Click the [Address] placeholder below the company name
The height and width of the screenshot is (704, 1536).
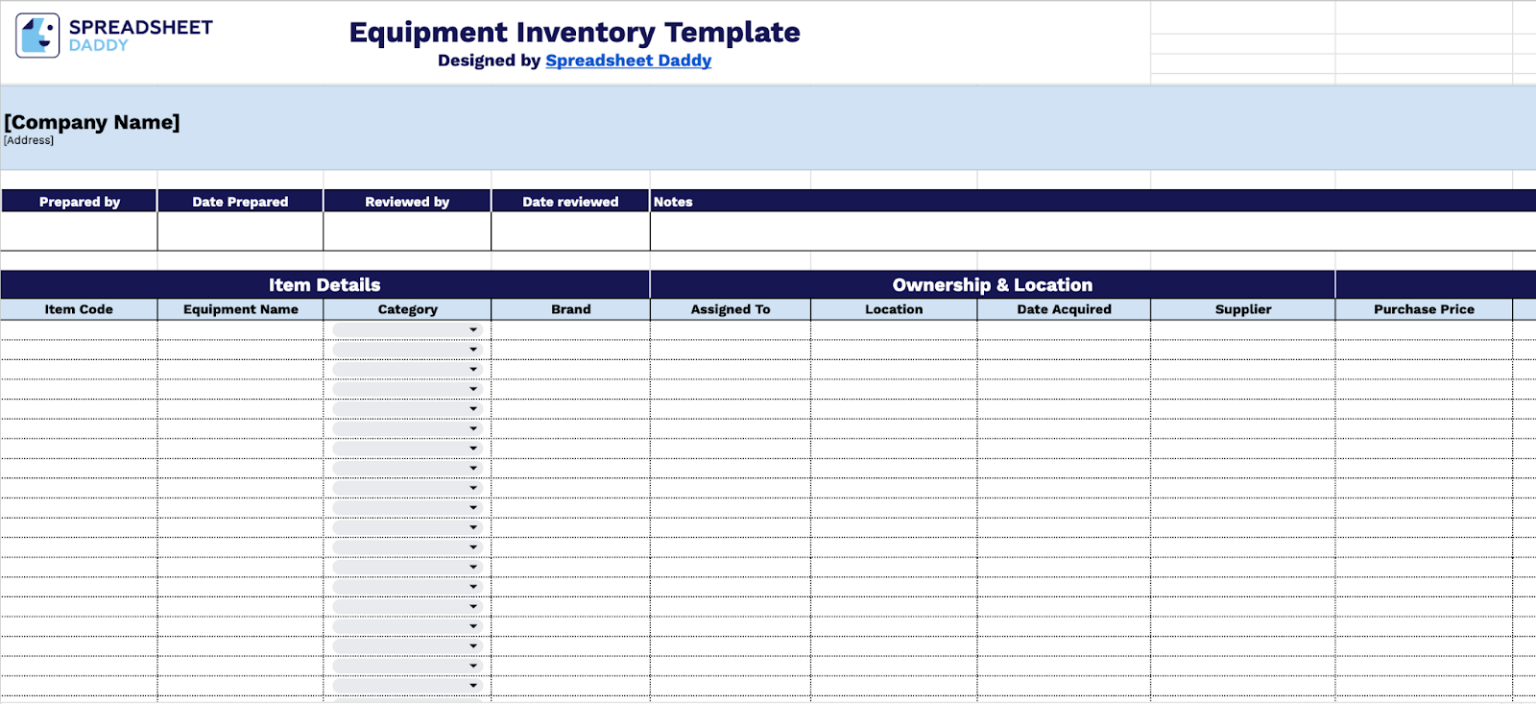point(28,140)
